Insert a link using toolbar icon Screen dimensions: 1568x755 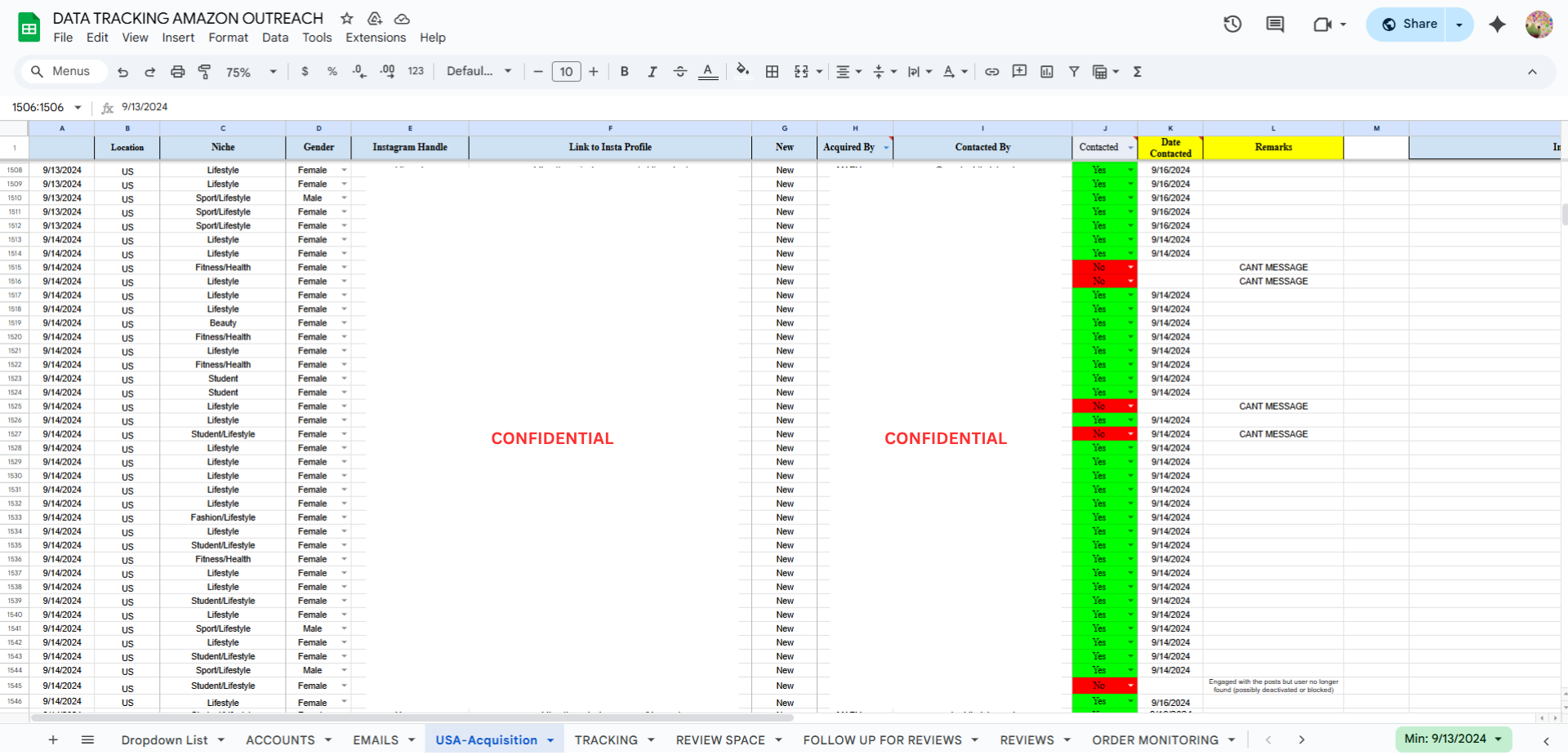click(991, 72)
